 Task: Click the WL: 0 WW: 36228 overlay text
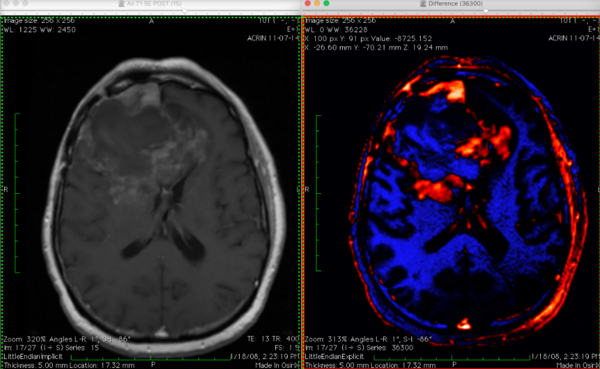(x=336, y=30)
